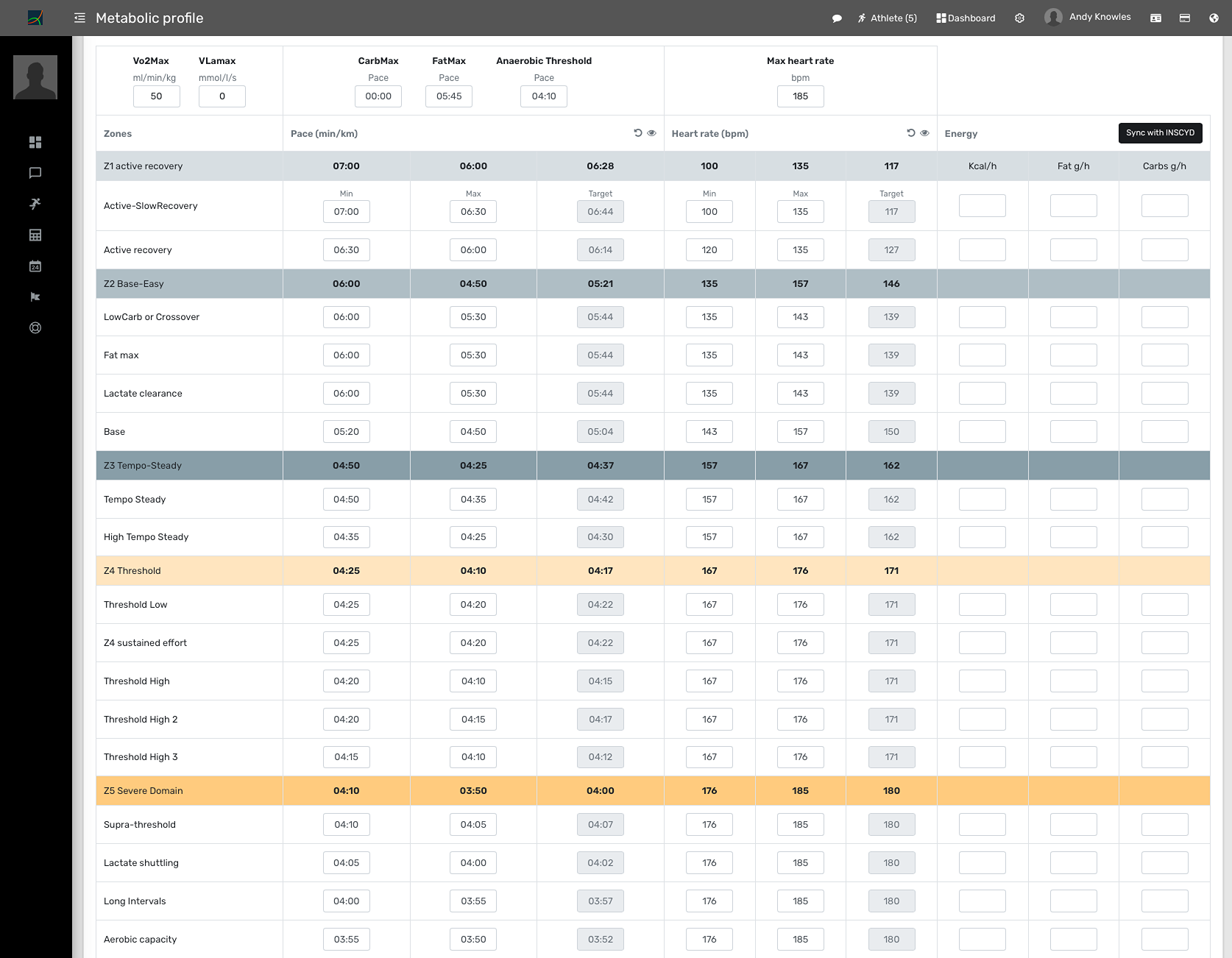Edit Z4 sustained effort max pace field
The width and height of the screenshot is (1232, 958).
coord(473,643)
